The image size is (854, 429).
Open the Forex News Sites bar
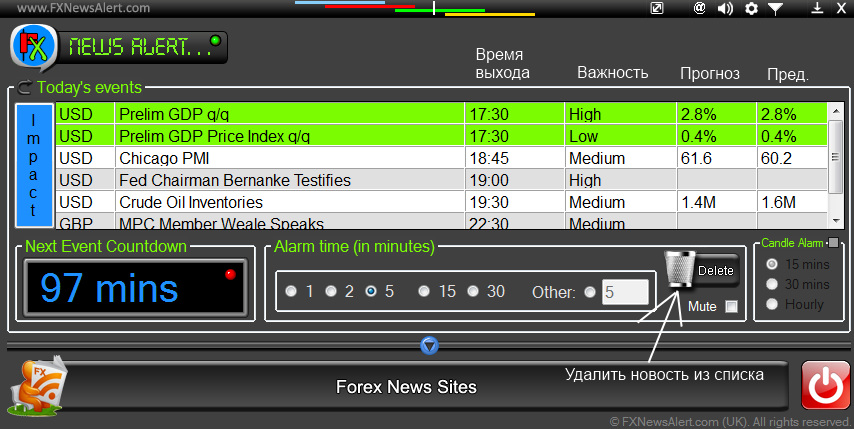406,387
